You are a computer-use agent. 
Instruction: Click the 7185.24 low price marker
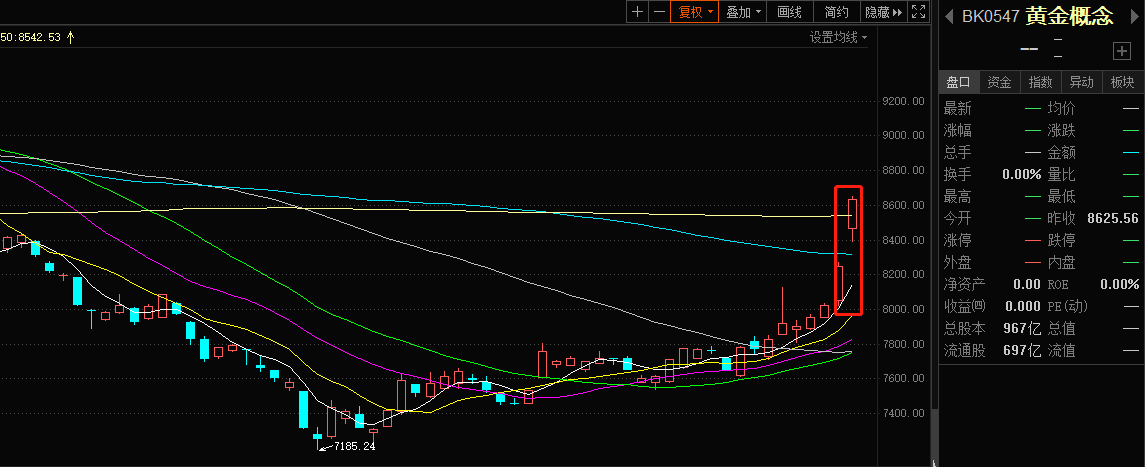(354, 446)
